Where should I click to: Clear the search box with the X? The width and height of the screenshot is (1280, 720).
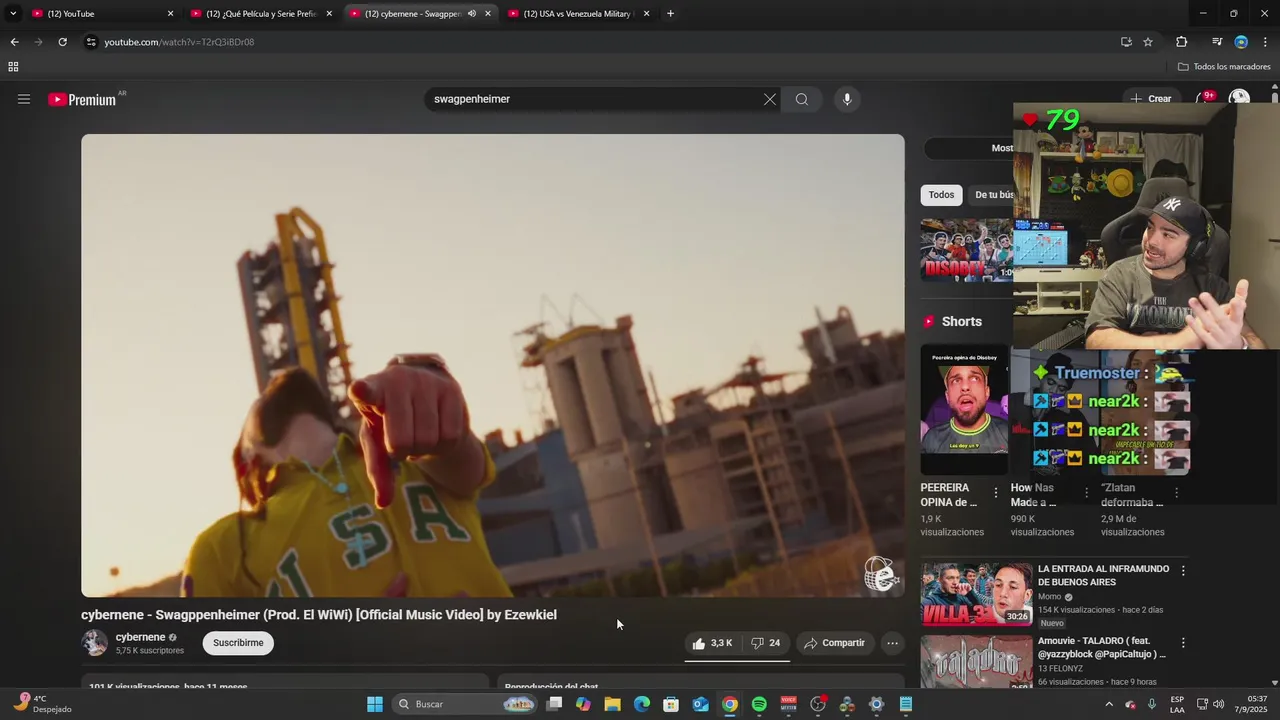tap(770, 99)
